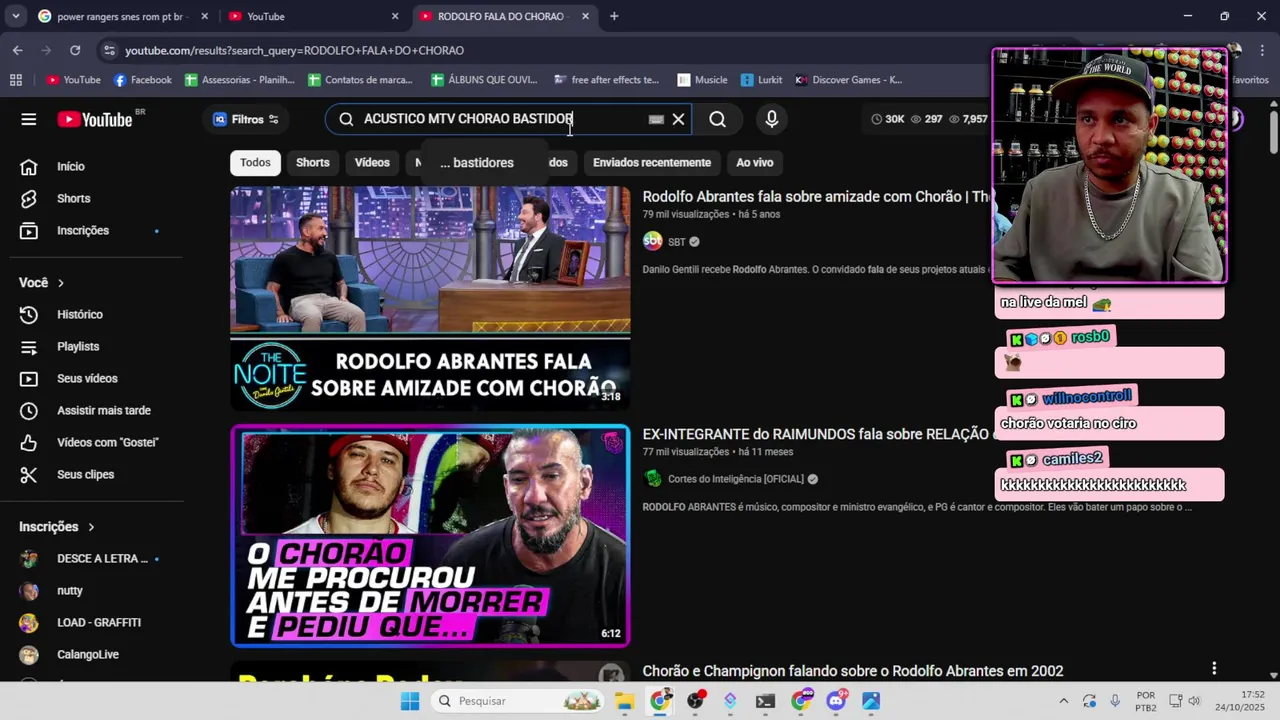Image resolution: width=1280 pixels, height=720 pixels.
Task: Open Cortes do Inteligência channel avatar
Action: click(x=652, y=479)
